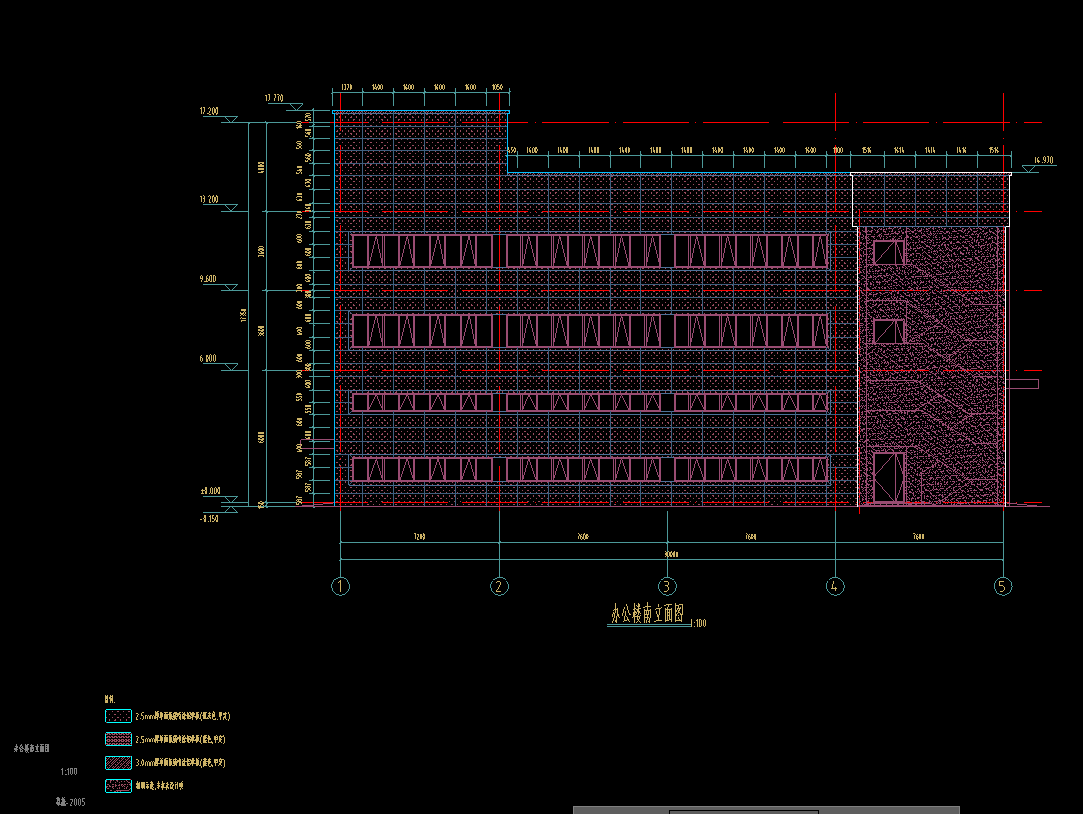
Task: Select the ground floor door in stair tower
Action: click(888, 477)
